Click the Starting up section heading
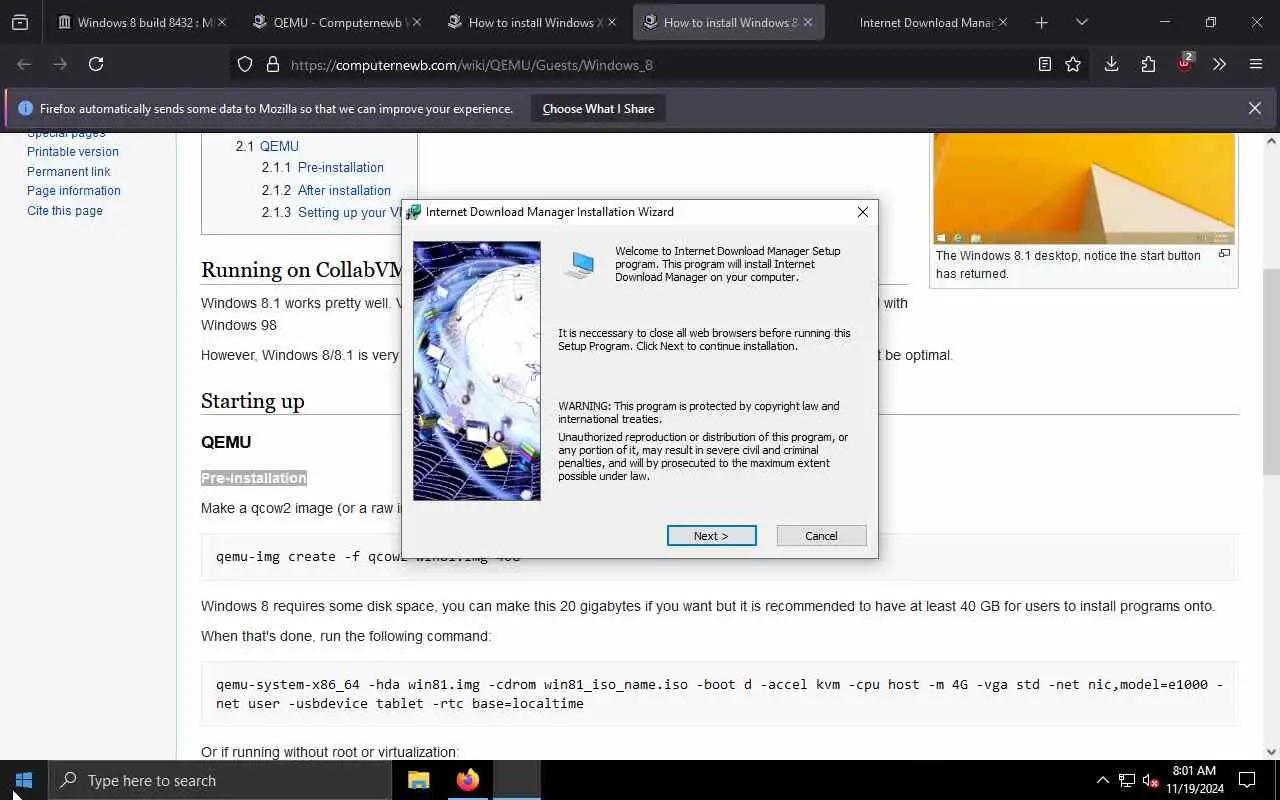Viewport: 1280px width, 800px height. pyautogui.click(x=252, y=401)
